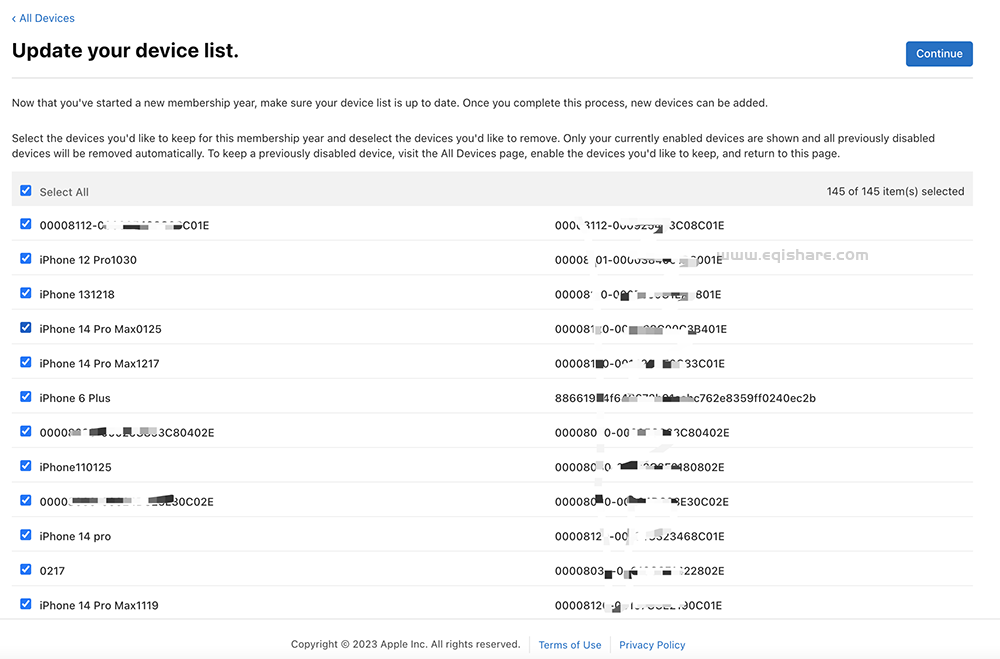
Task: Uncheck iPhone 14 Pro Max0125 checkbox
Action: coord(26,328)
